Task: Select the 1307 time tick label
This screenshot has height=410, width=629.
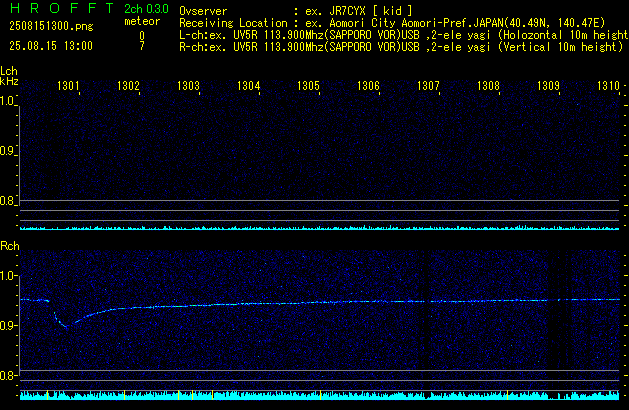Action: coord(428,86)
